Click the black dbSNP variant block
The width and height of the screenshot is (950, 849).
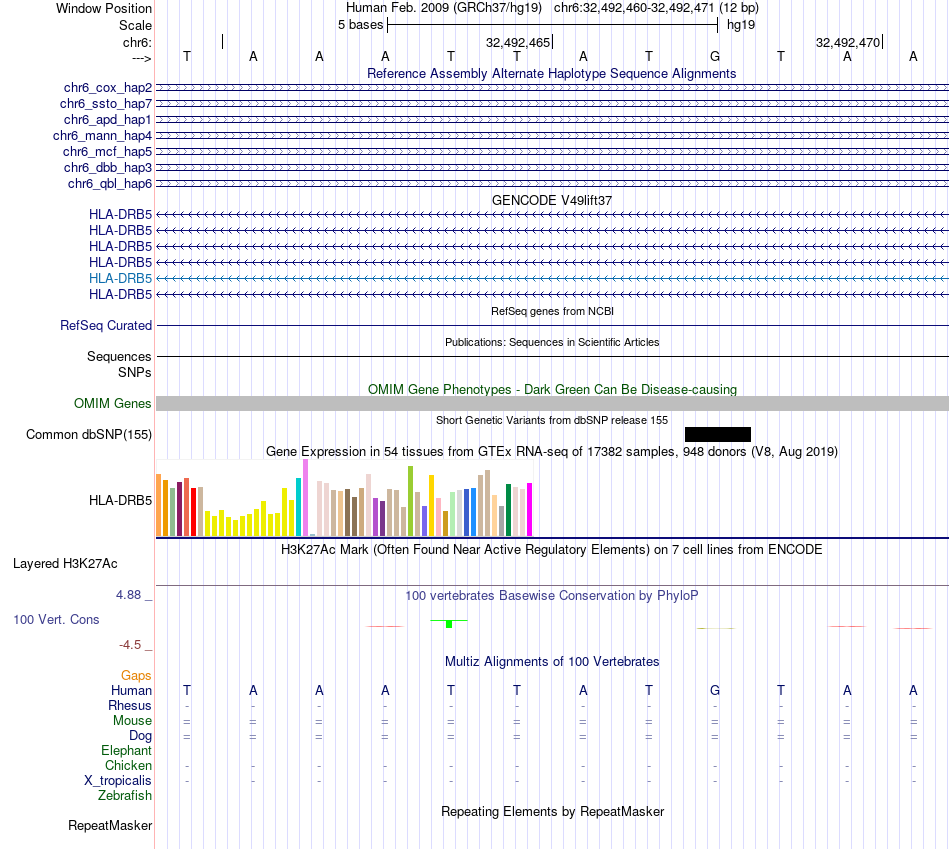(x=717, y=434)
